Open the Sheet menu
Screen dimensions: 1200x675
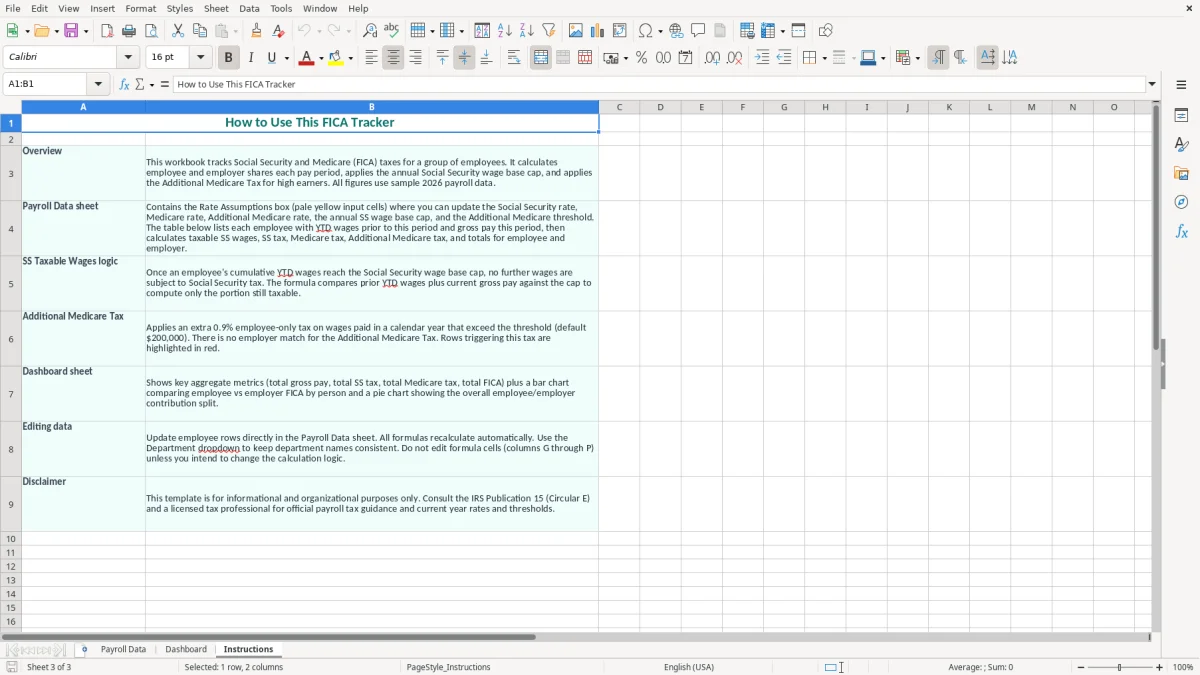[216, 8]
